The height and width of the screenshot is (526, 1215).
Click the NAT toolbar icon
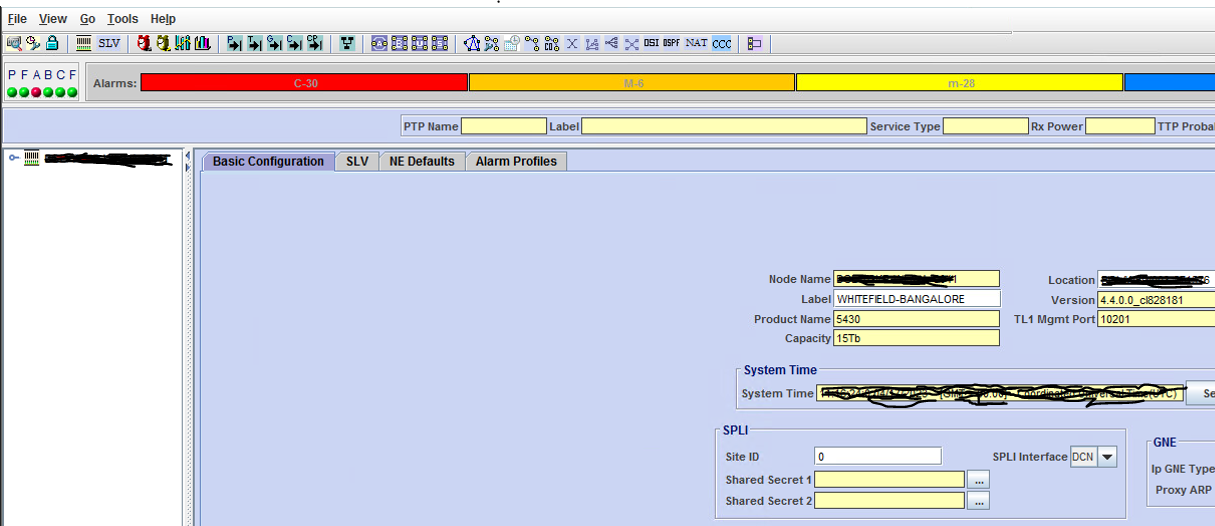tap(696, 43)
